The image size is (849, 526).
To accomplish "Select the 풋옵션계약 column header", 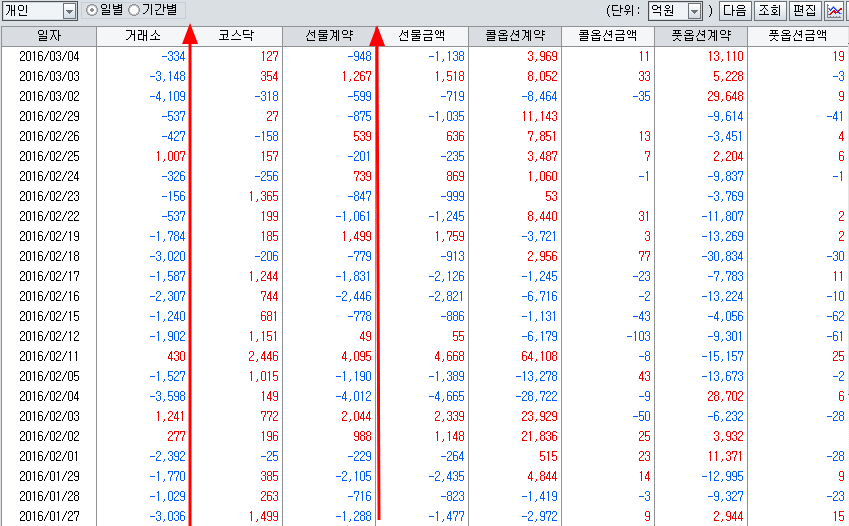I will (700, 35).
